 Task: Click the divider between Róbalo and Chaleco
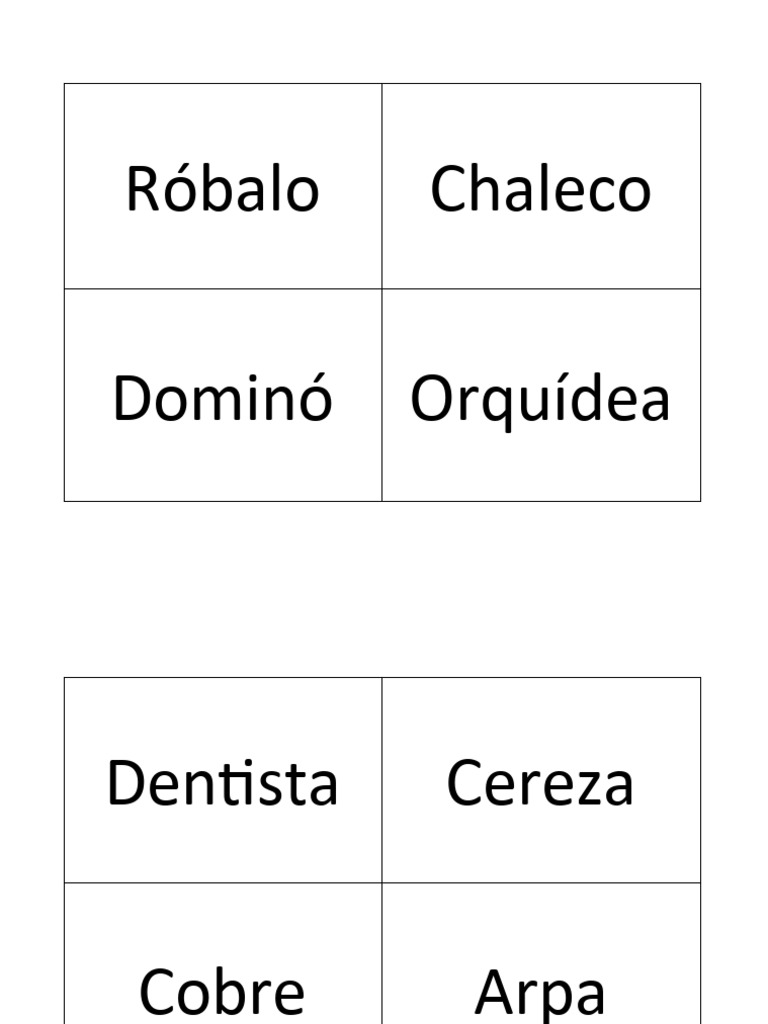pos(382,187)
